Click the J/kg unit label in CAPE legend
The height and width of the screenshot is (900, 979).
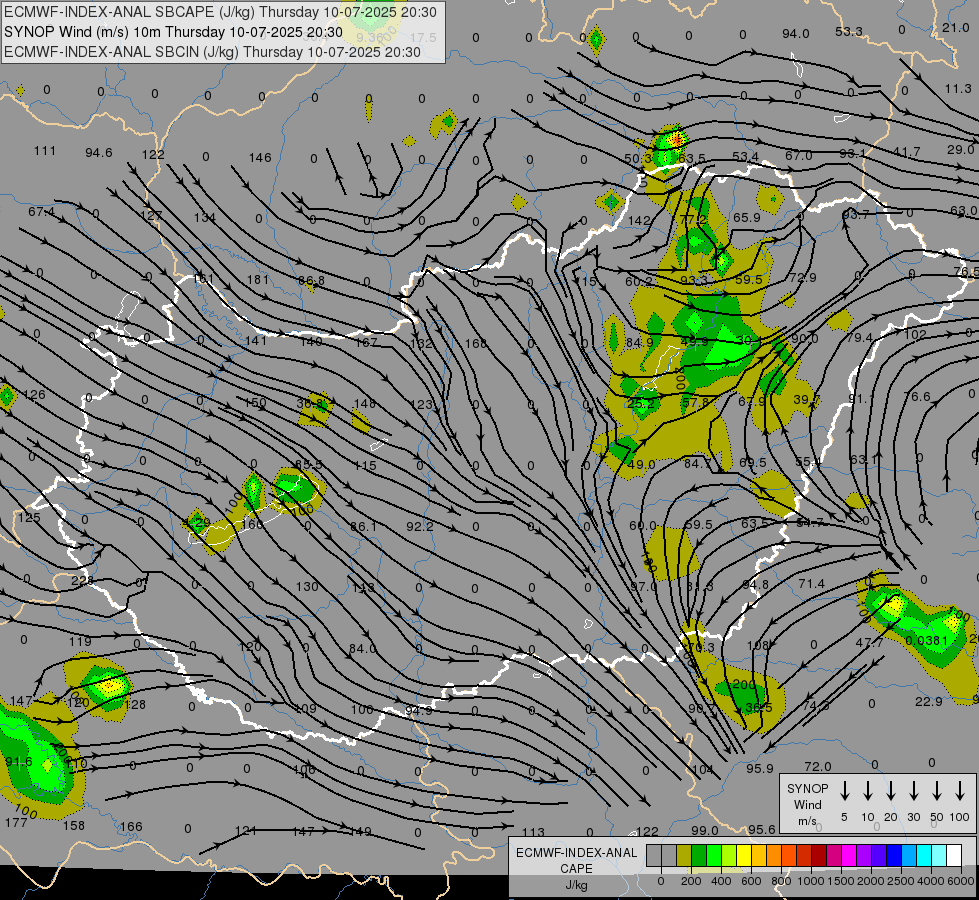pyautogui.click(x=576, y=885)
